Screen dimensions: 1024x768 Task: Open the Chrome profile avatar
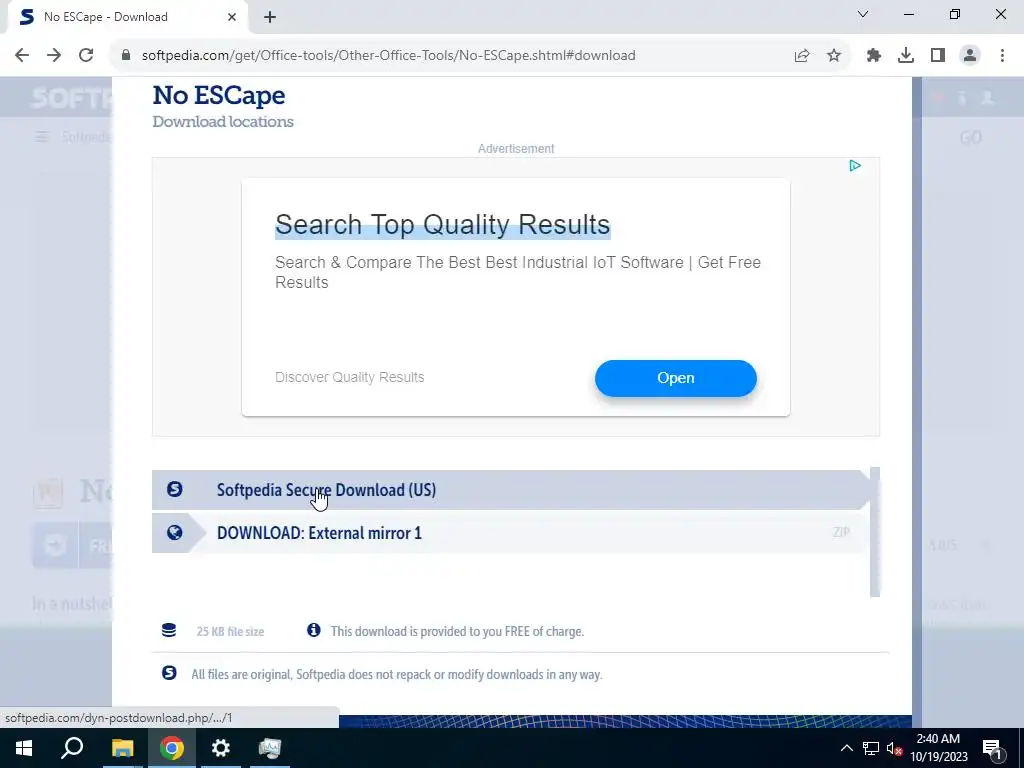970,56
